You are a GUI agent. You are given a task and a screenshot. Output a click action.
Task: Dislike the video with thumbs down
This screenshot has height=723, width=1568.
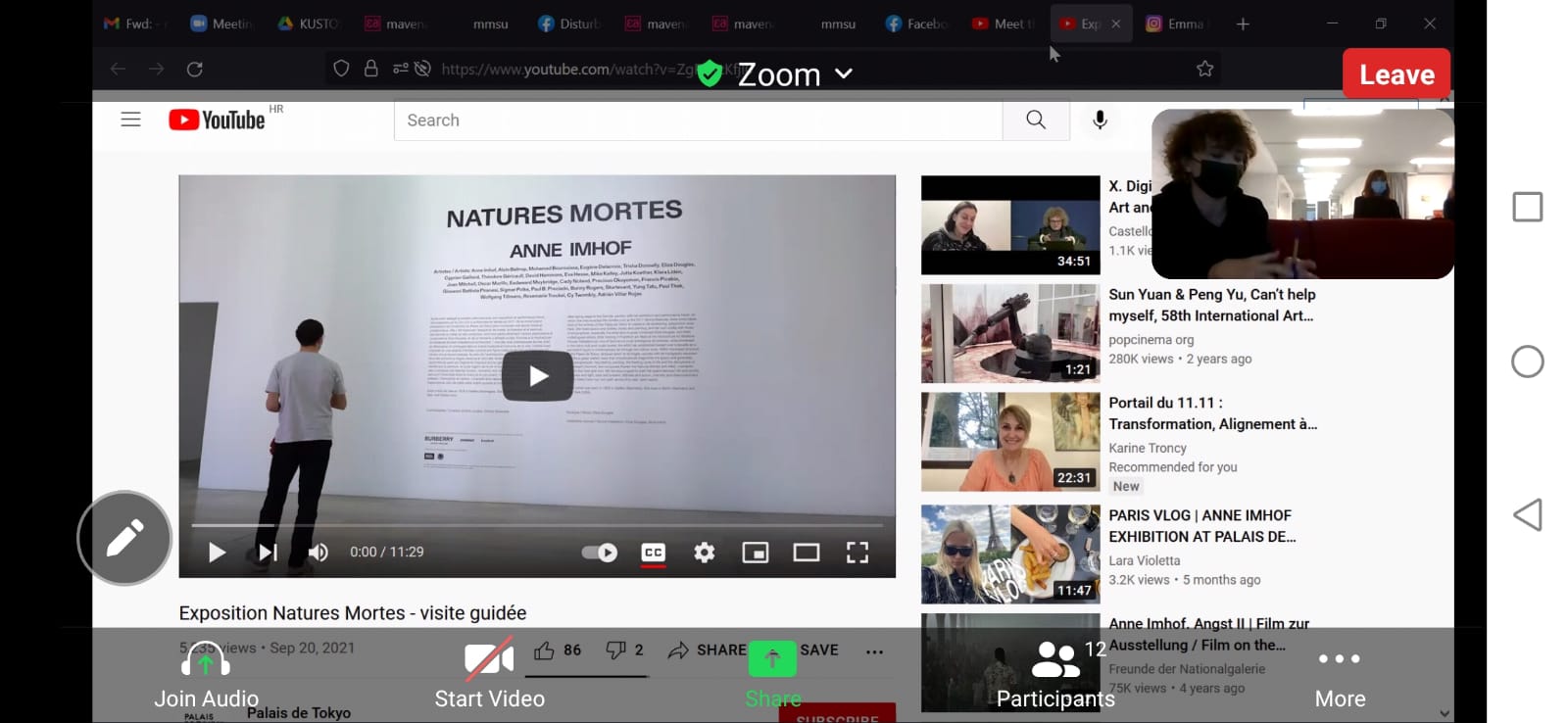click(624, 650)
